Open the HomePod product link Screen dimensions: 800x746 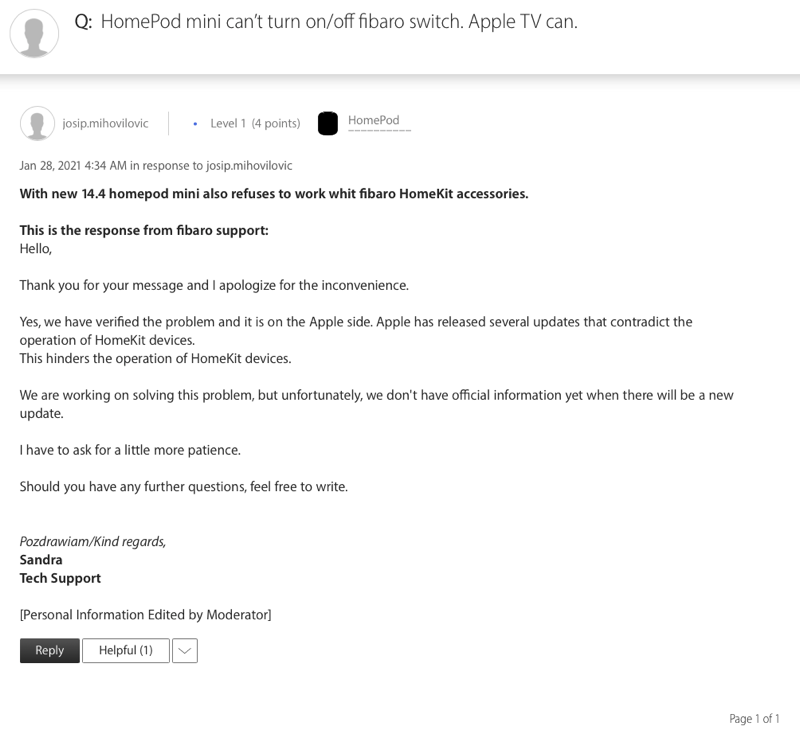374,121
